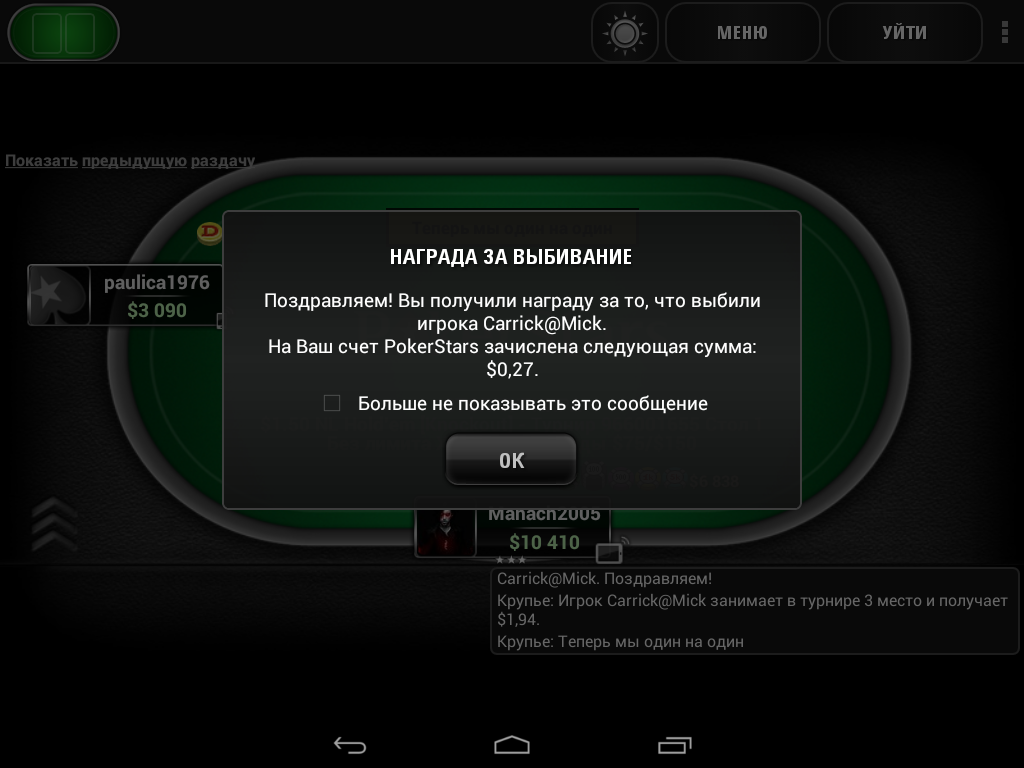Click the paulica1976 player name plate
The image size is (1024, 768).
coord(125,295)
